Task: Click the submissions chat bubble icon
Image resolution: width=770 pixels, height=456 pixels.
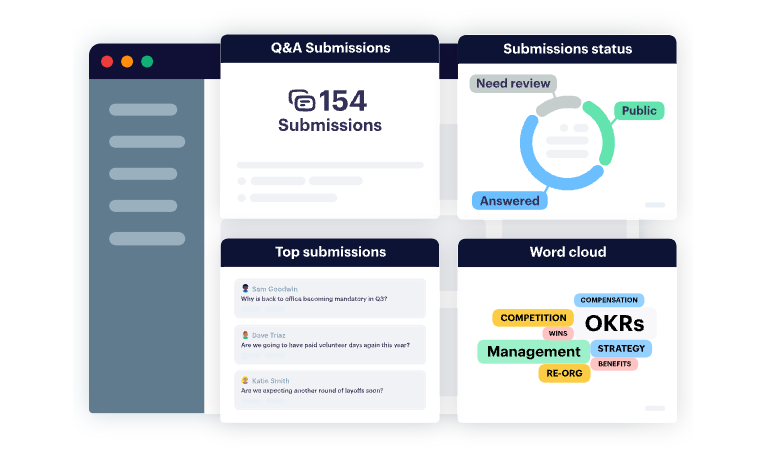Action: (x=302, y=101)
